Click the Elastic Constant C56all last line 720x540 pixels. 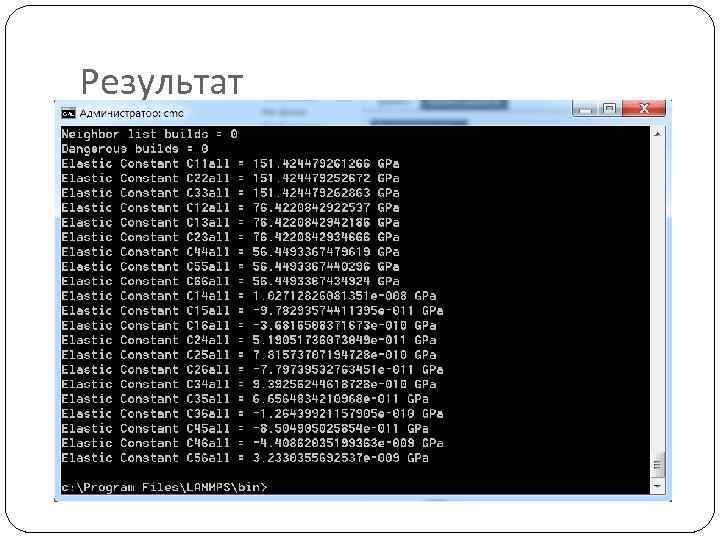245,458
